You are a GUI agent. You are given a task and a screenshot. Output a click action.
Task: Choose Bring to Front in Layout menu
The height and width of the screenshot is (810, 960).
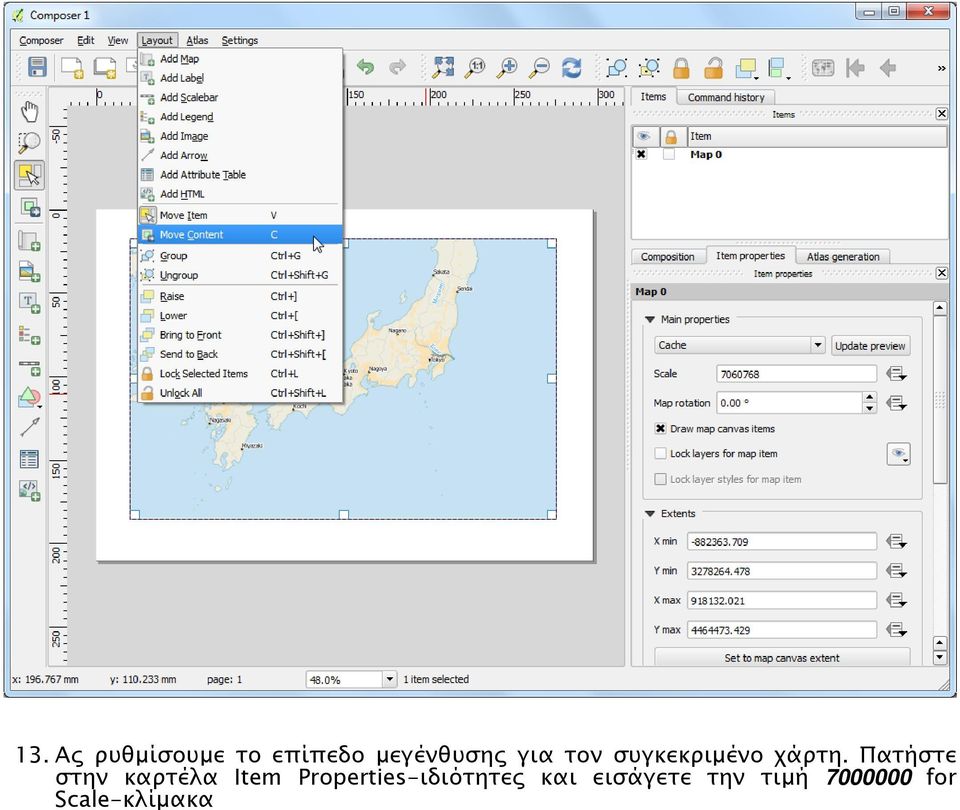(x=240, y=335)
